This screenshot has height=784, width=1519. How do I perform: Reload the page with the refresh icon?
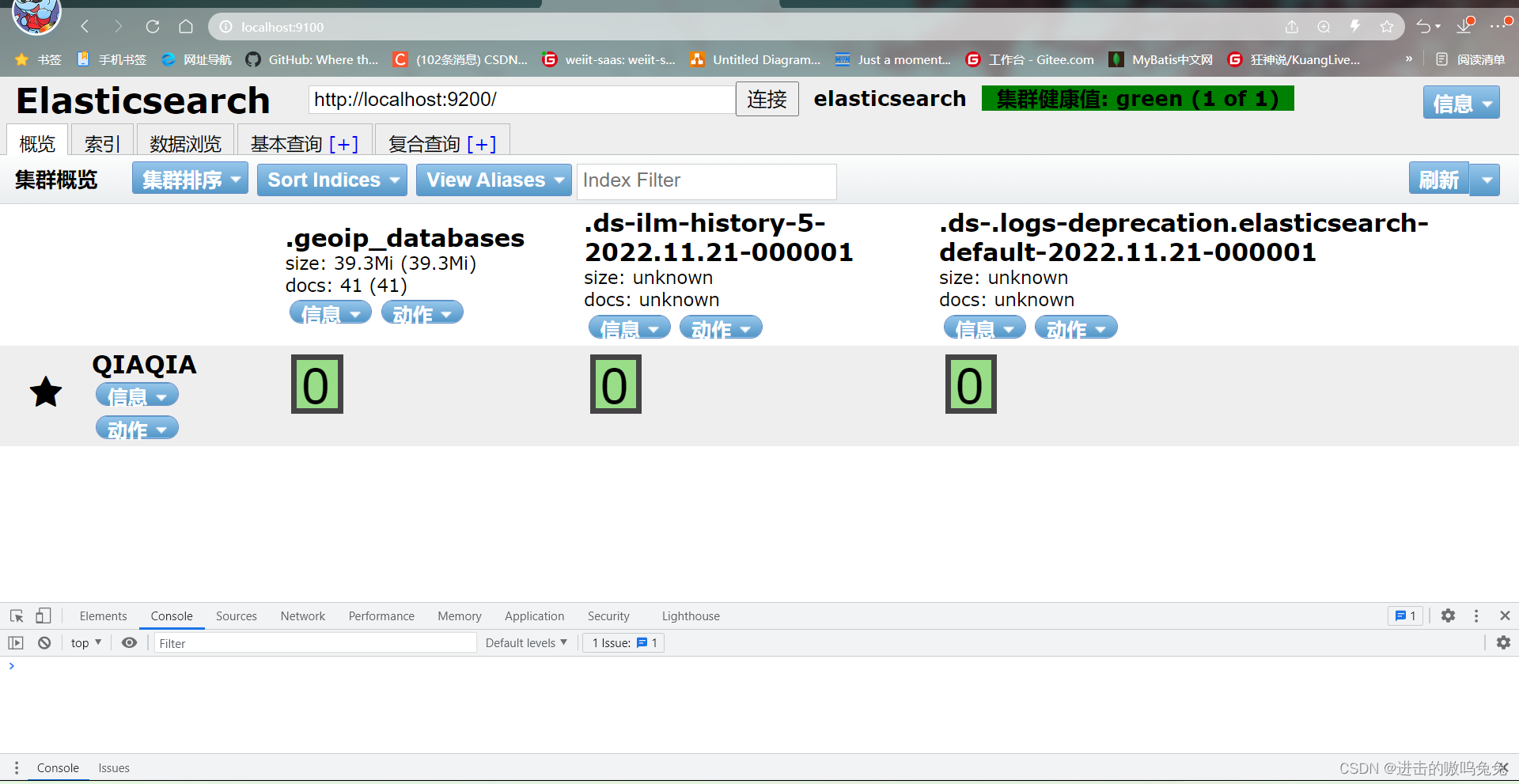coord(153,27)
